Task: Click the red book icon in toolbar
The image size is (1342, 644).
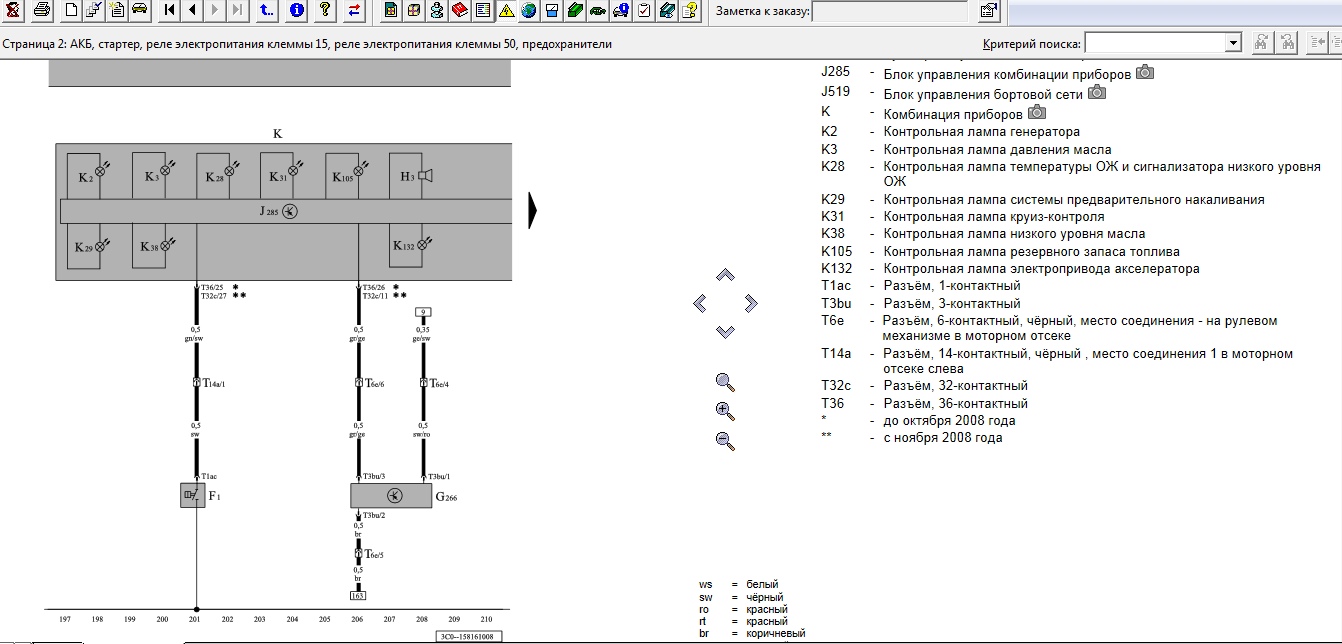Action: pos(460,11)
